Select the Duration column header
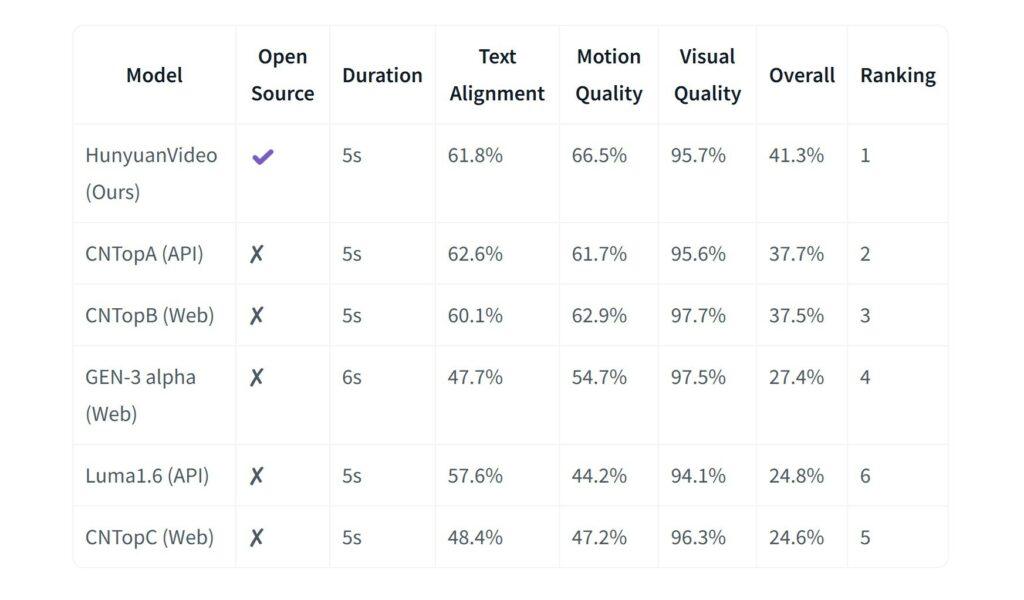This screenshot has height=600, width=1024. coord(382,75)
